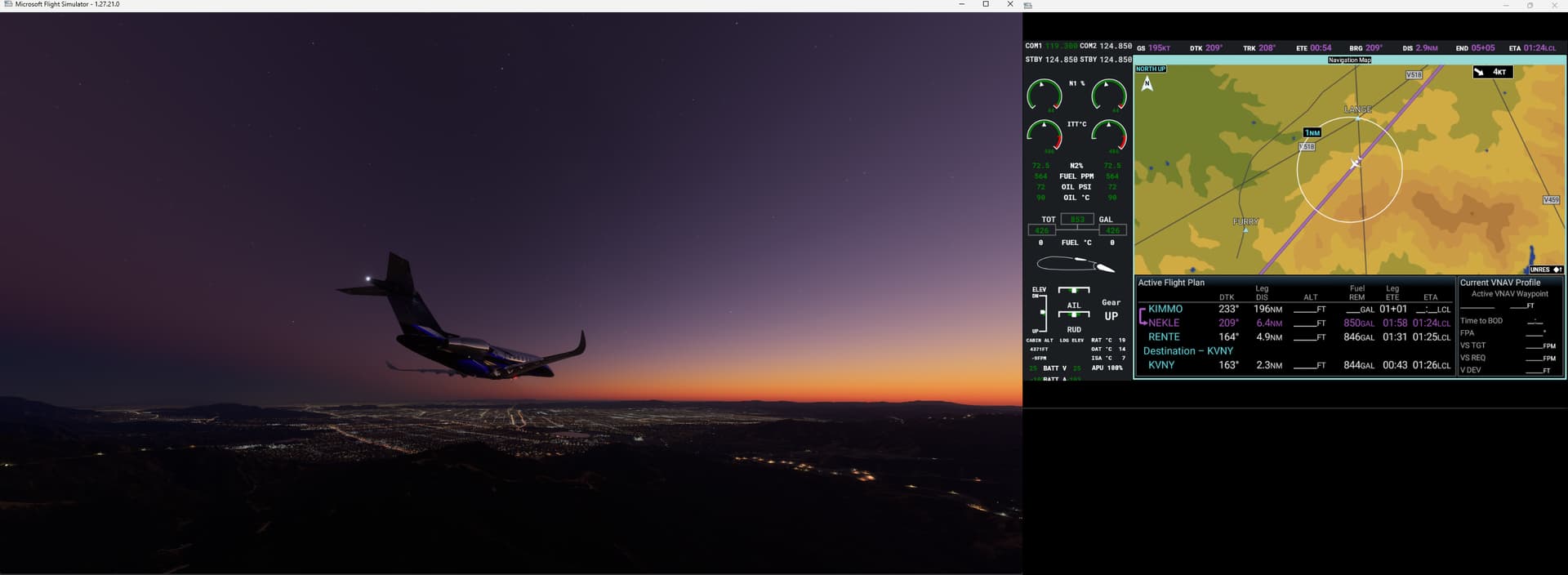Viewport: 1568px width, 575px height.
Task: Toggle the NORTH UP map orientation label
Action: click(x=1151, y=69)
